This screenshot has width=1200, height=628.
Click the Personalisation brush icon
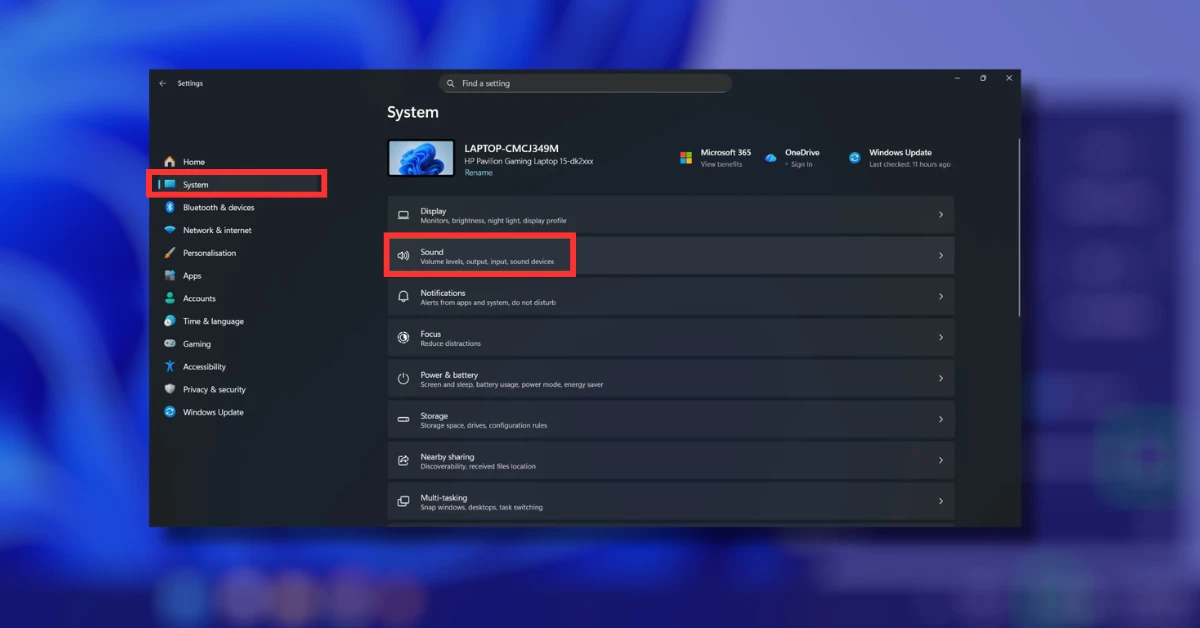click(x=170, y=252)
